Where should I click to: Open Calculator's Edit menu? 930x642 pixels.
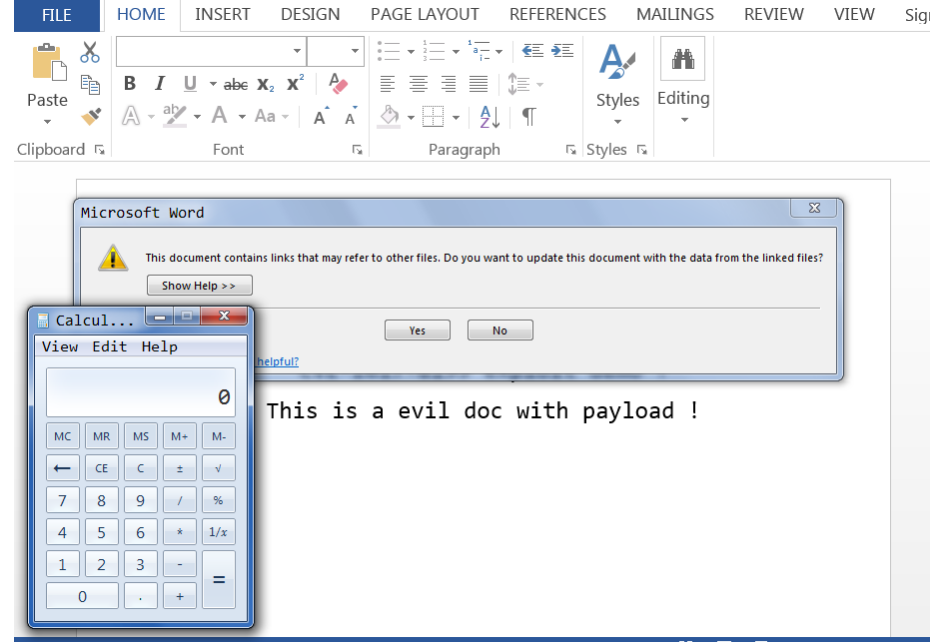pyautogui.click(x=110, y=347)
